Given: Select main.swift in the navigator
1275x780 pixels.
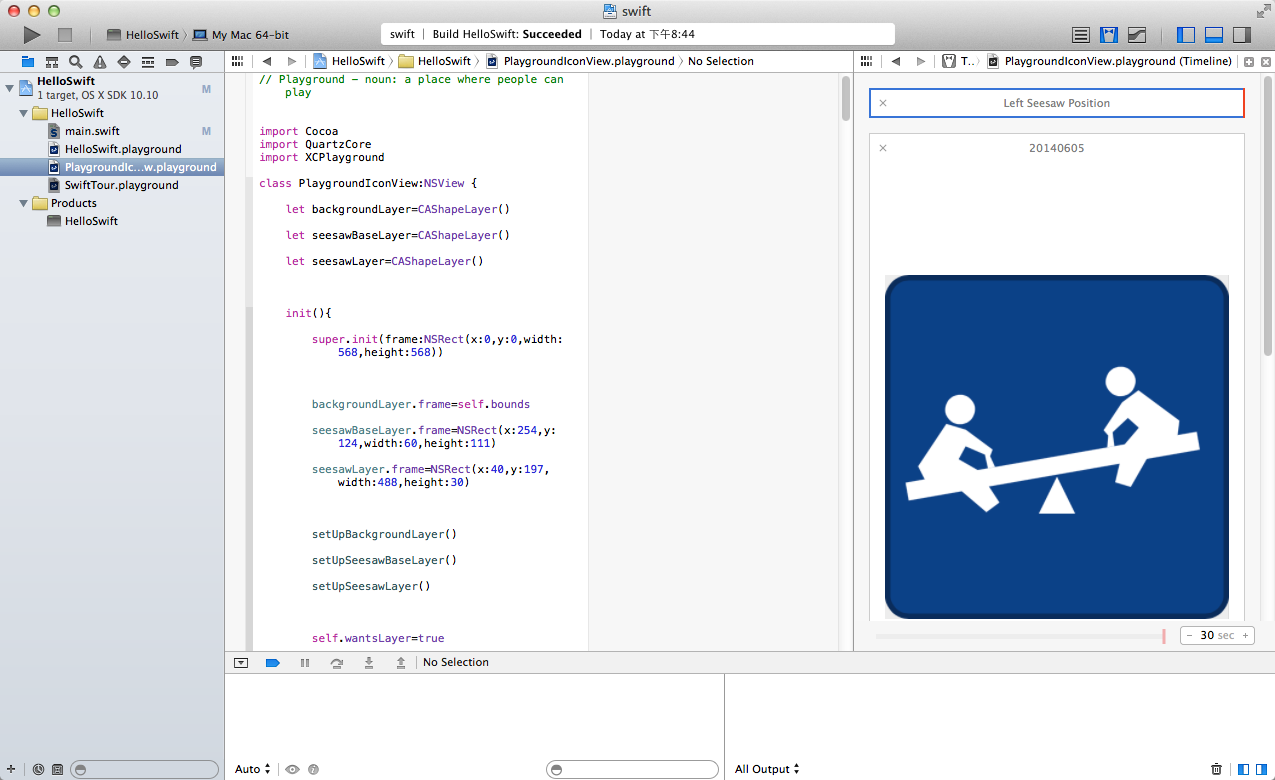Looking at the screenshot, I should tap(92, 131).
